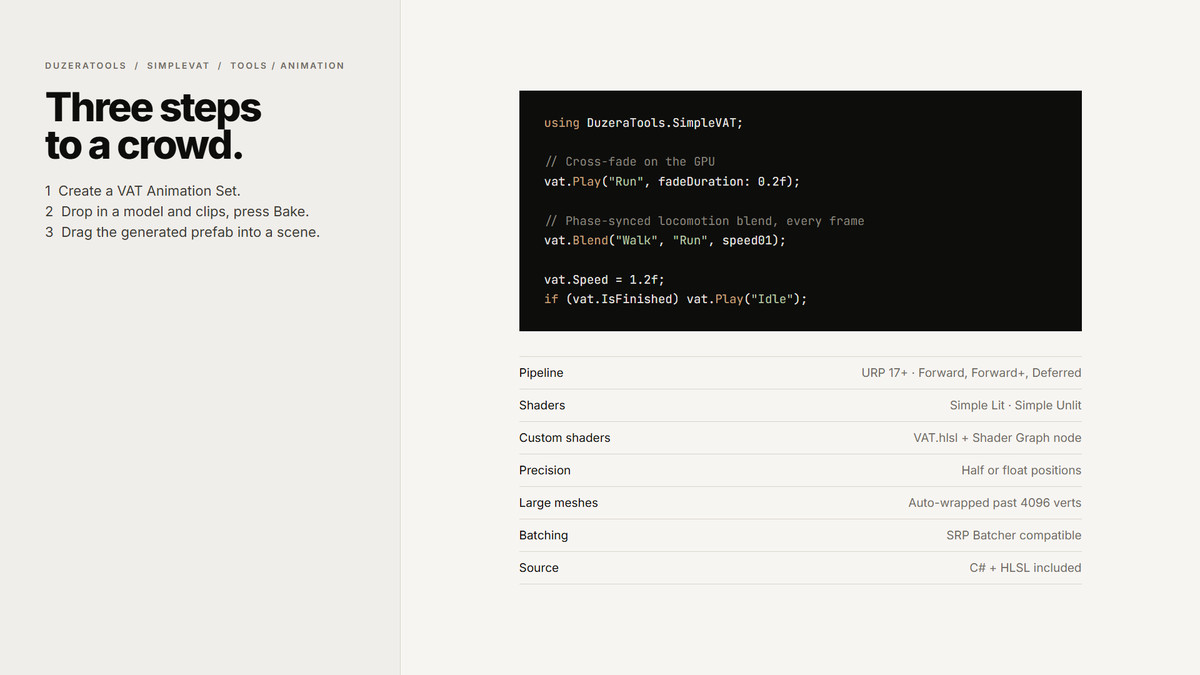The image size is (1200, 675).
Task: Click the "Large meshes" row label
Action: 558,503
